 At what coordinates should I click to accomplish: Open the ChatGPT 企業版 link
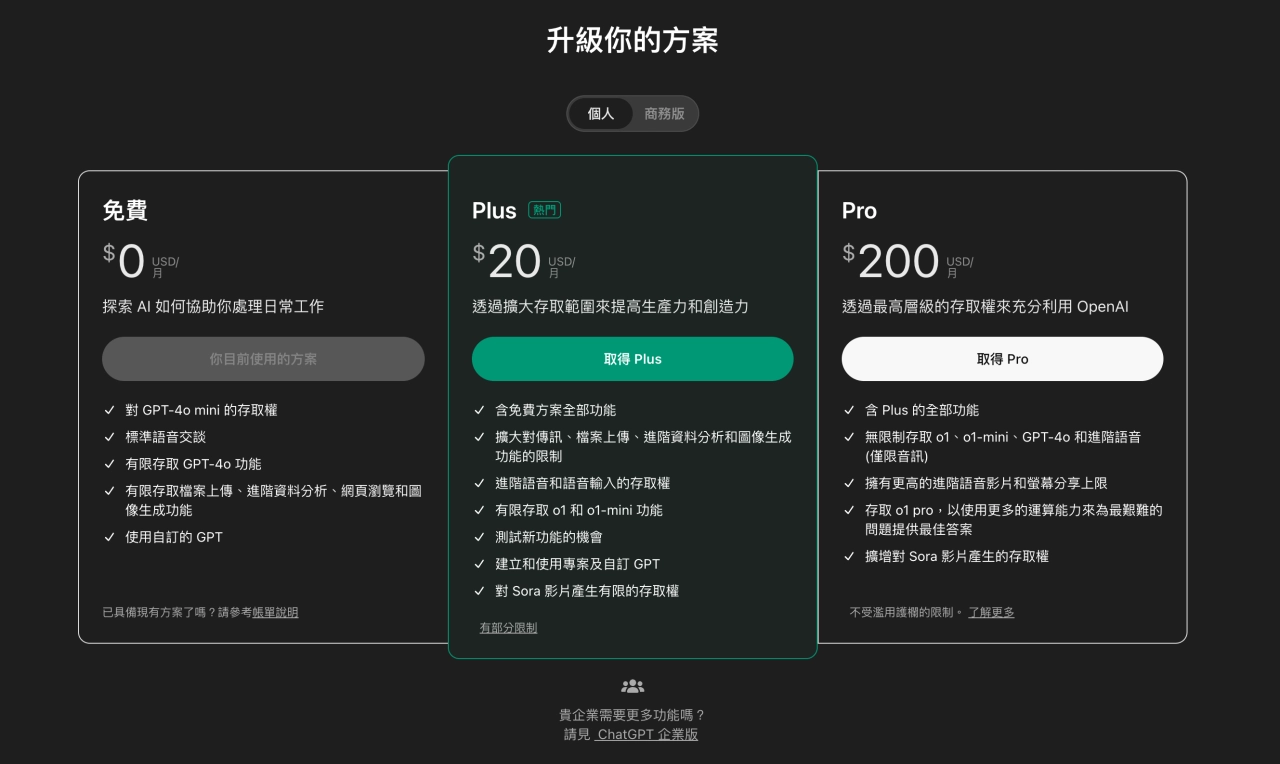click(647, 734)
